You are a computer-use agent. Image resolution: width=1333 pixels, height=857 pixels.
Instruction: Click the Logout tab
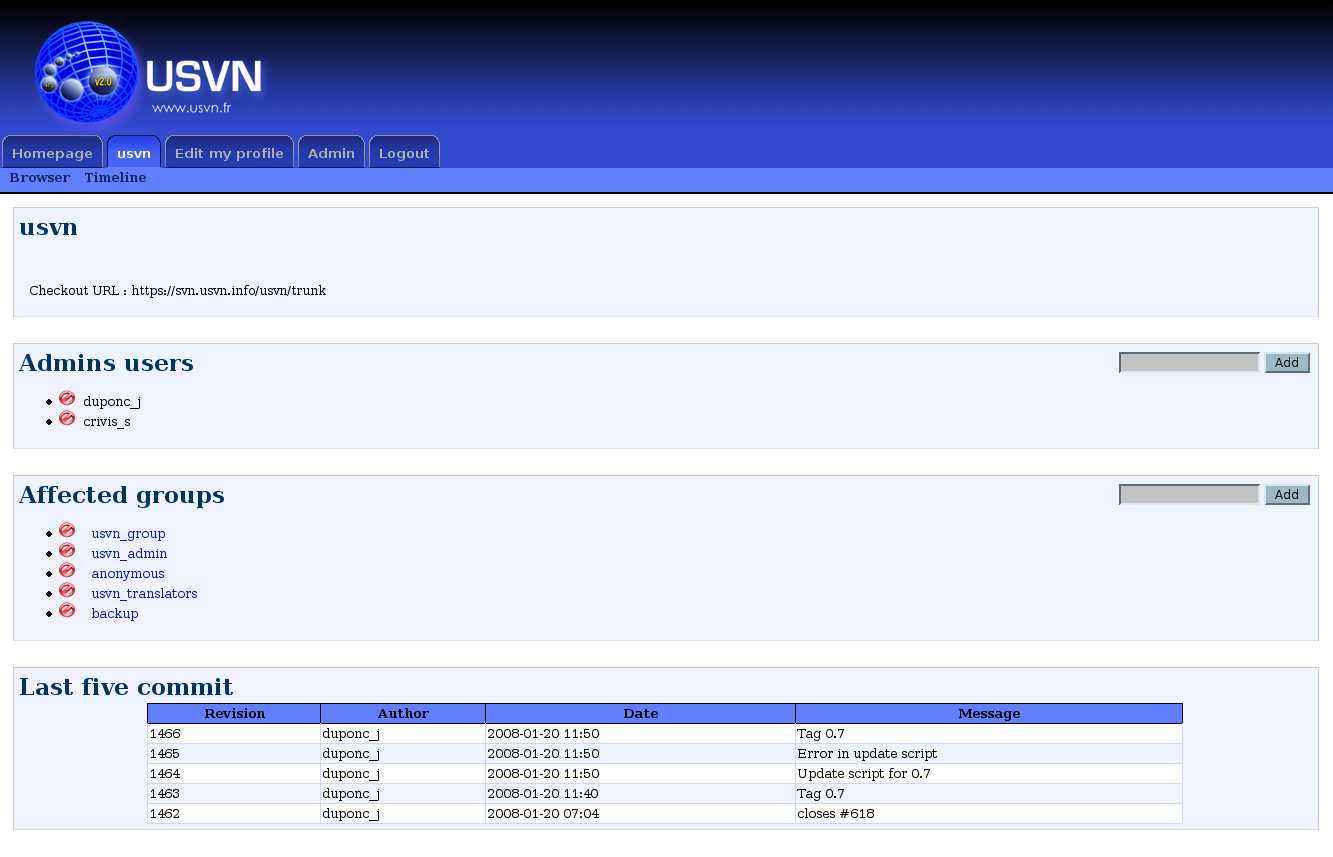coord(404,153)
